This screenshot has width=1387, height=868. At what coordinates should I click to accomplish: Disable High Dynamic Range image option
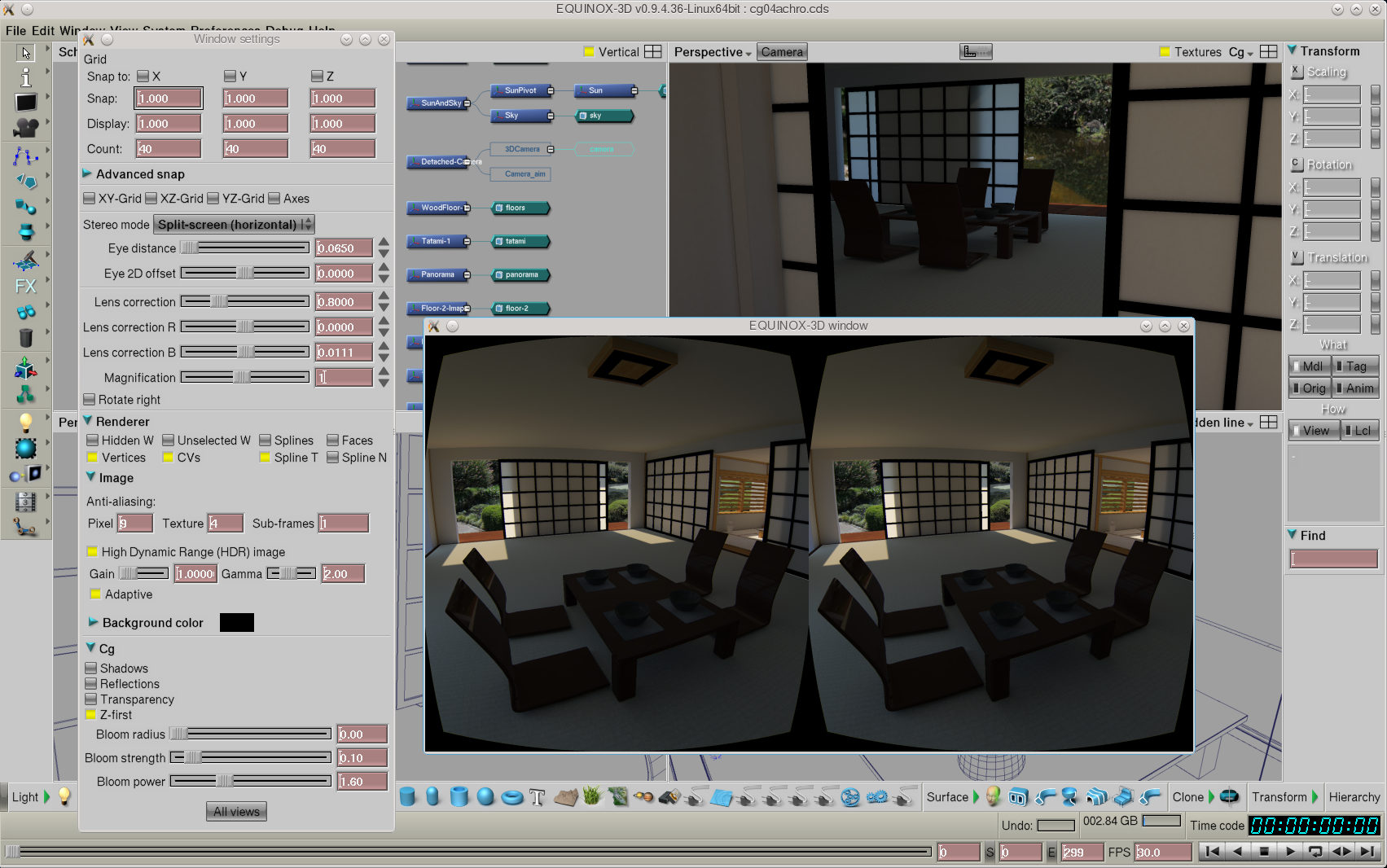click(x=93, y=552)
